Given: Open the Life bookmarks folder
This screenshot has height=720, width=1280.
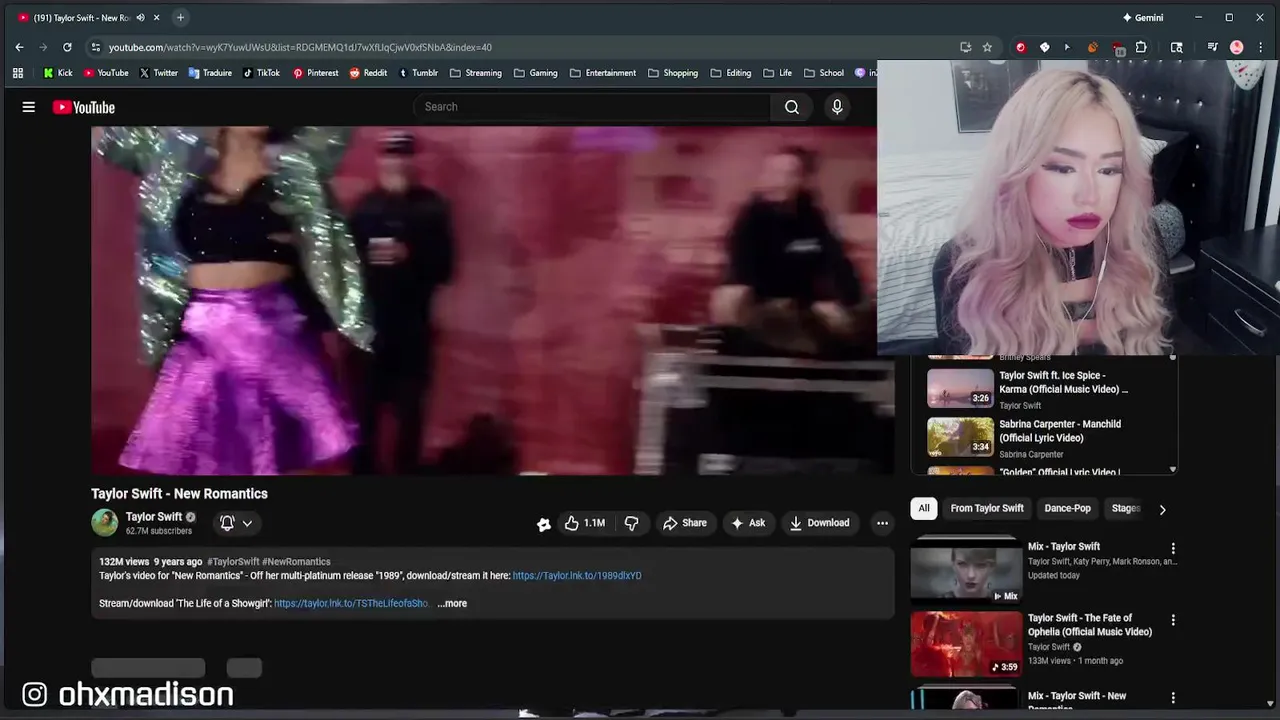Looking at the screenshot, I should pyautogui.click(x=777, y=73).
